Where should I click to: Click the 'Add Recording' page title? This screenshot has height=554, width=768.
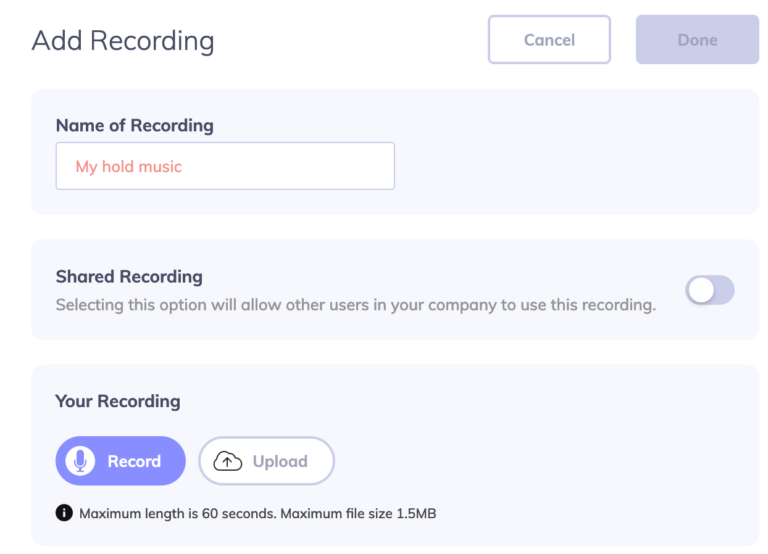pos(123,41)
